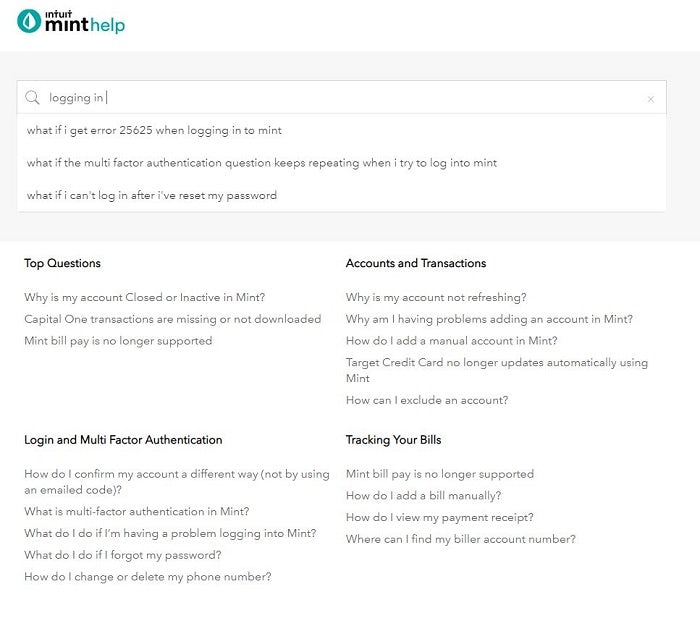
Task: Select the error 25625 suggestion
Action: click(x=154, y=130)
